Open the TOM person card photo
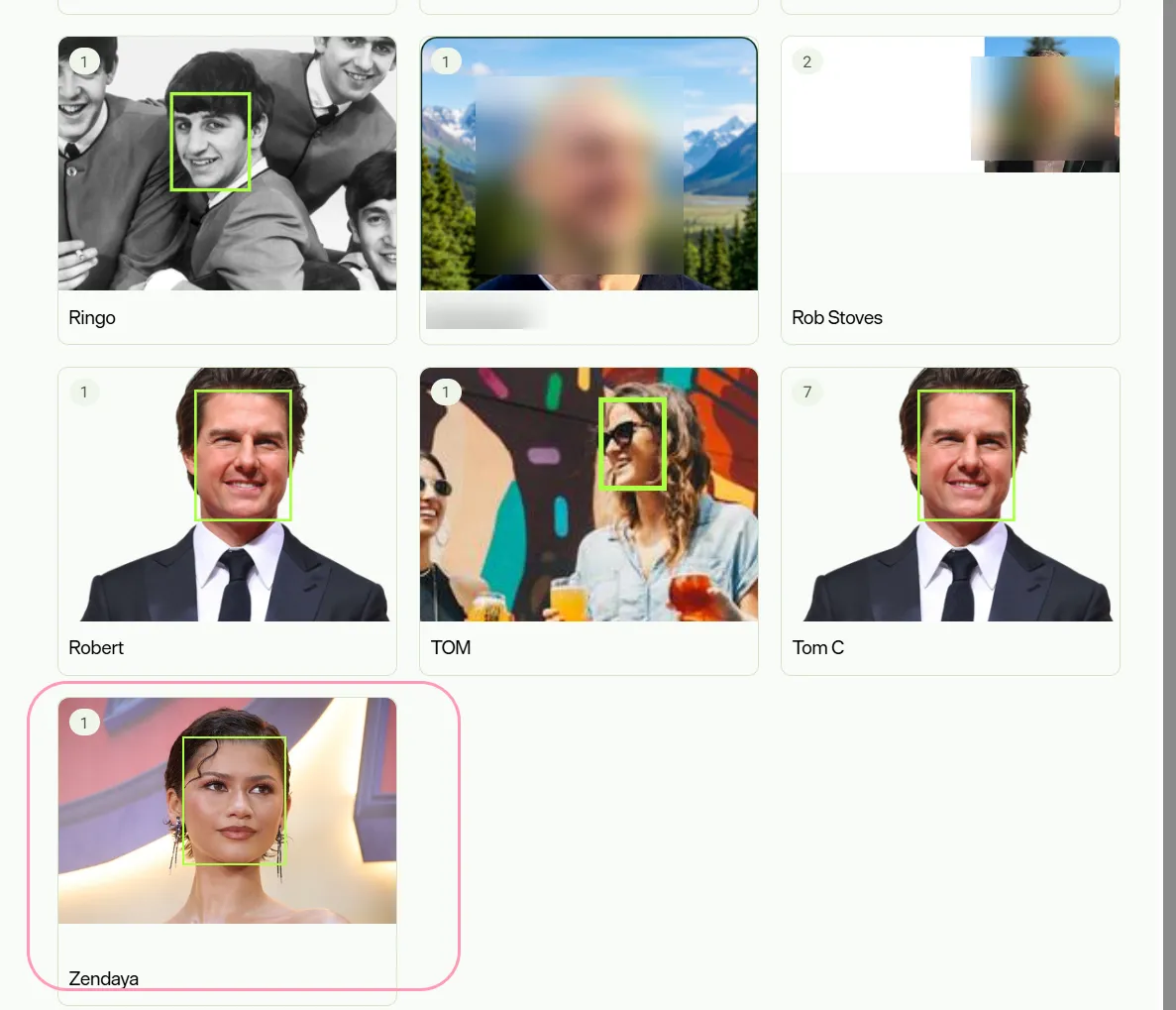1176x1010 pixels. click(588, 495)
